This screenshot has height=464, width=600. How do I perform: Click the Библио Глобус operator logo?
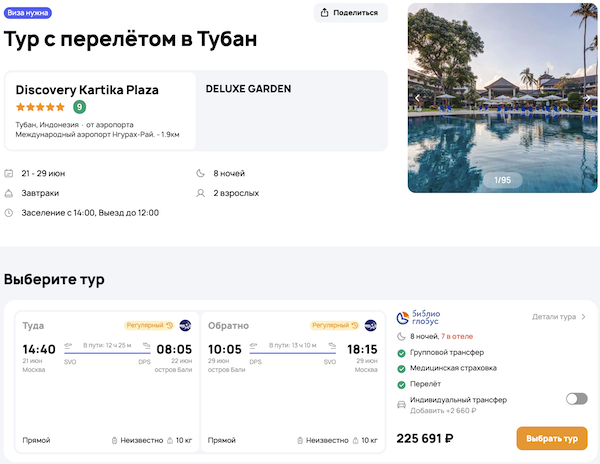(426, 317)
